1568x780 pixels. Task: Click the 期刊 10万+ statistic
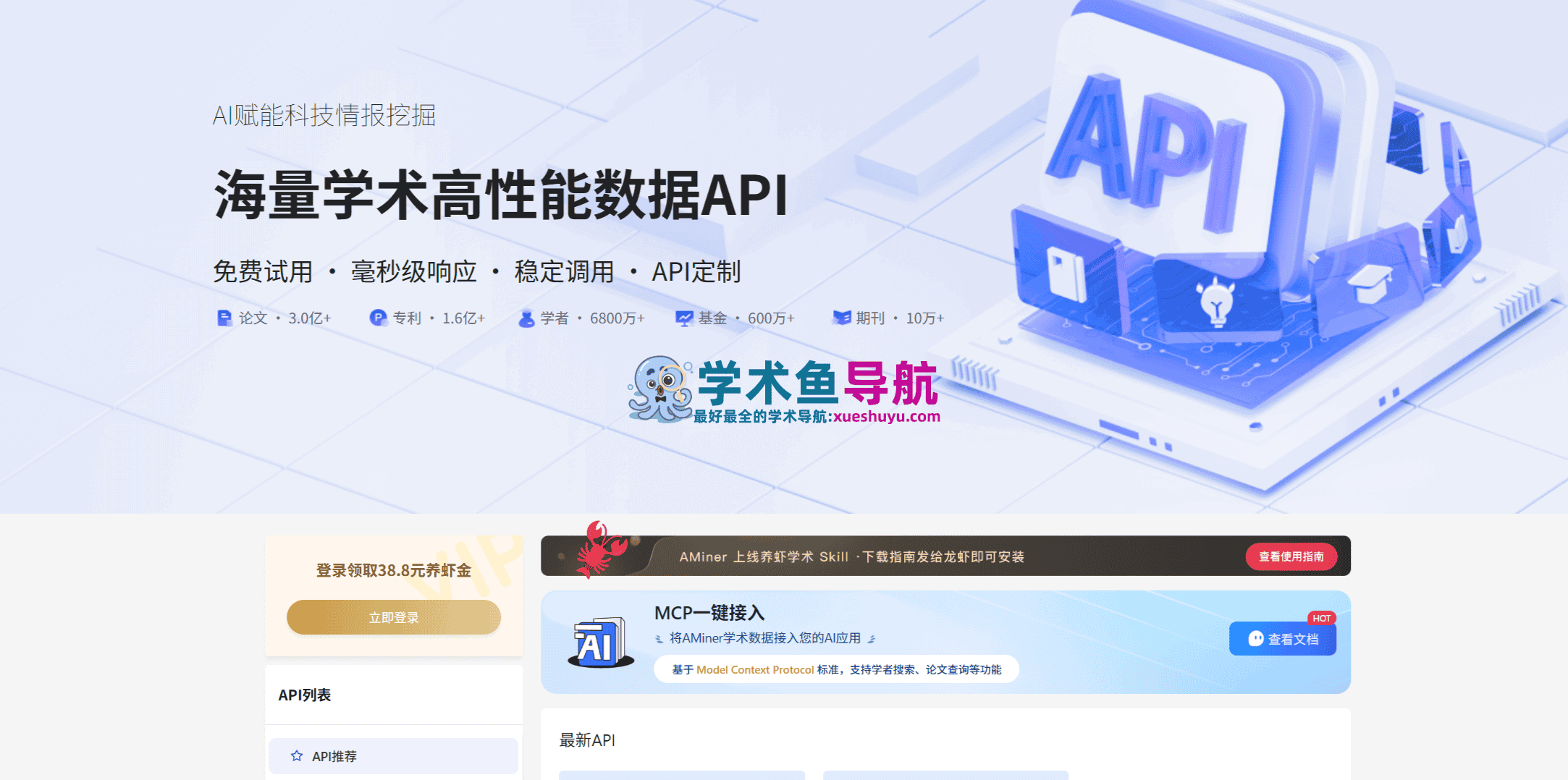[x=888, y=318]
